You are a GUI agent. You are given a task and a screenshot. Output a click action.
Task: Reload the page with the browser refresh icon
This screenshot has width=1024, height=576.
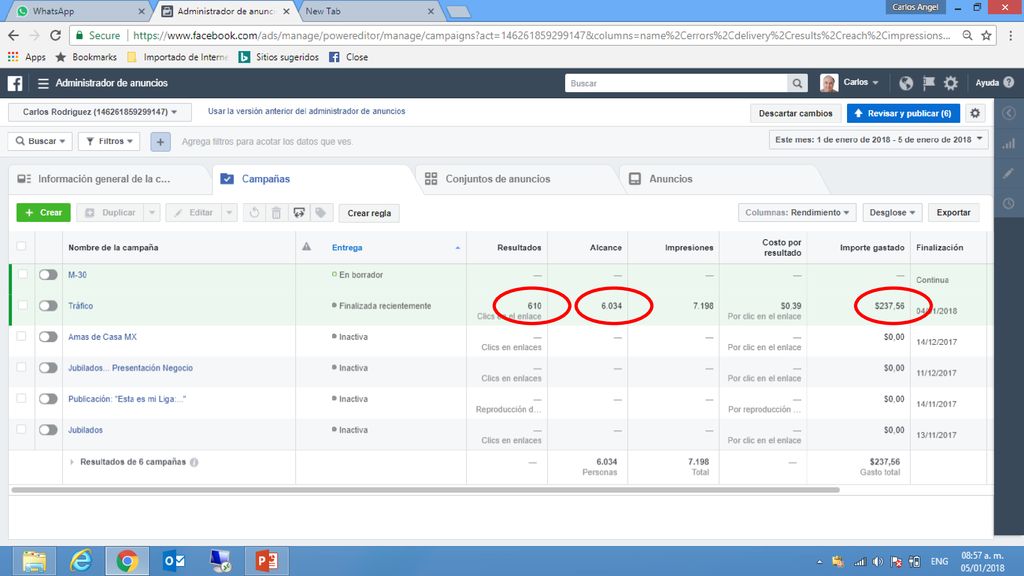(x=56, y=35)
